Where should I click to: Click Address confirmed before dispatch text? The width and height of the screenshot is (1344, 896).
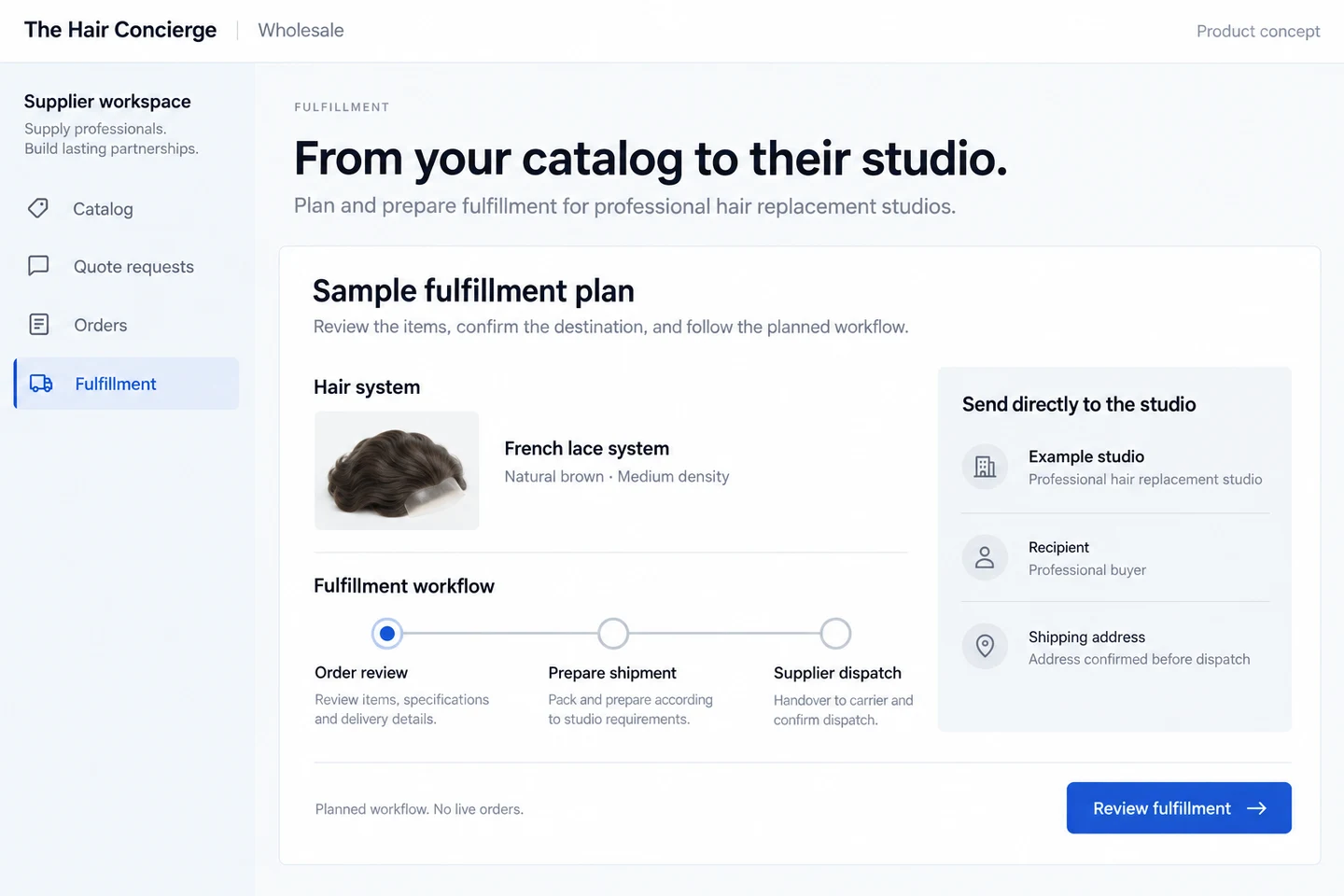pos(1139,659)
